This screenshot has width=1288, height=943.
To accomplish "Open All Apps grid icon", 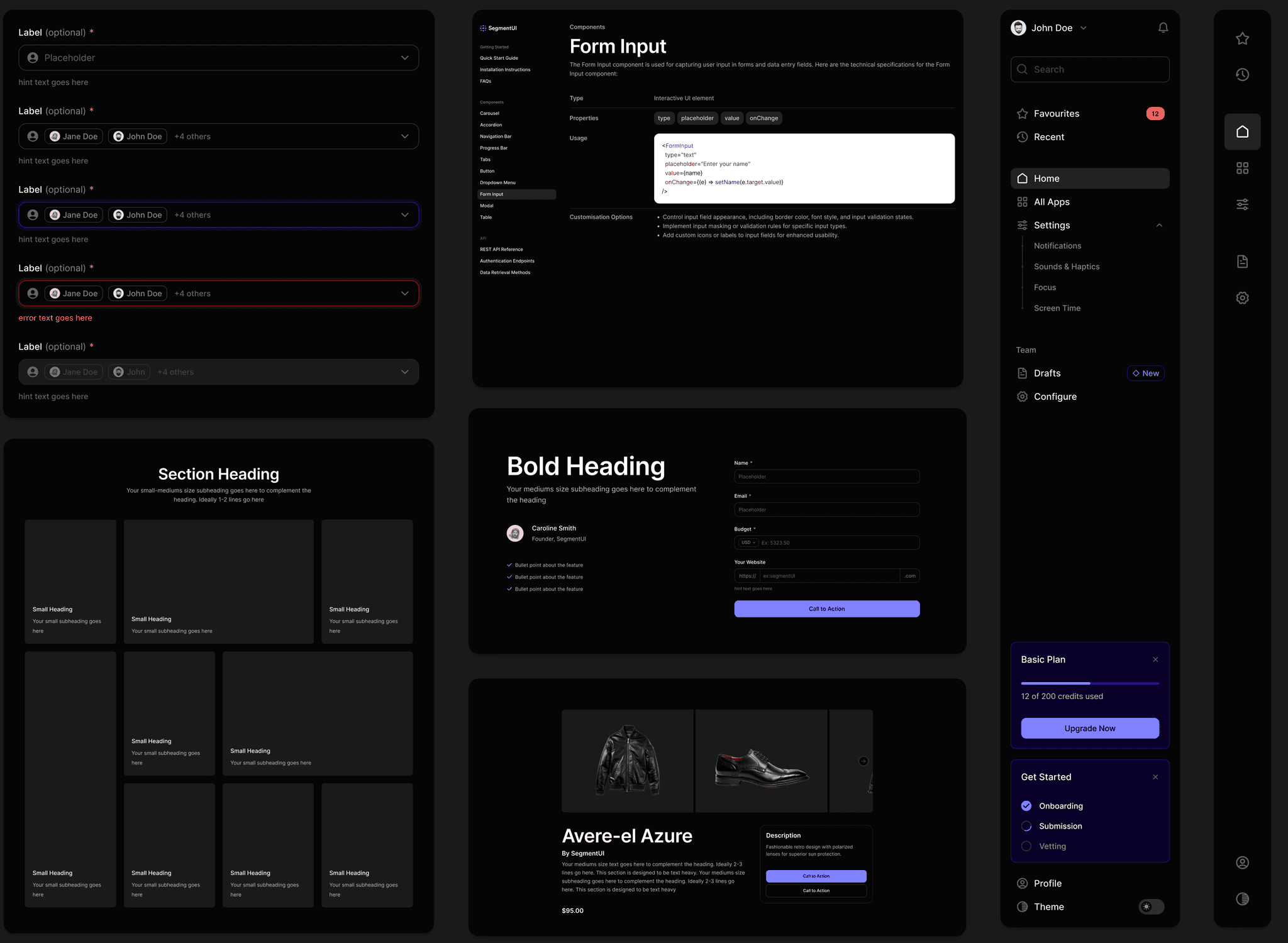I will pos(1023,202).
